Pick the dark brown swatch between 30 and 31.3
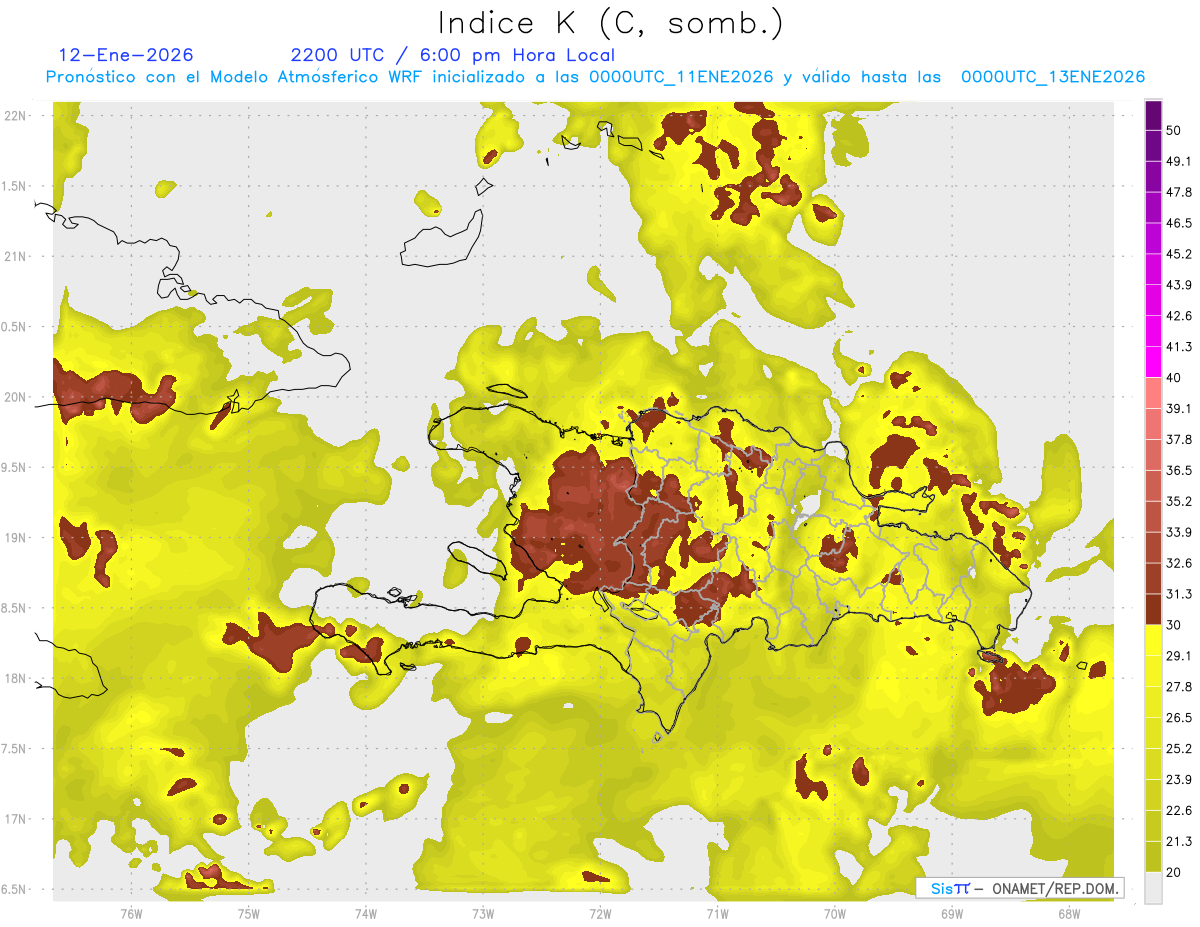The image size is (1200, 927). tap(1153, 609)
